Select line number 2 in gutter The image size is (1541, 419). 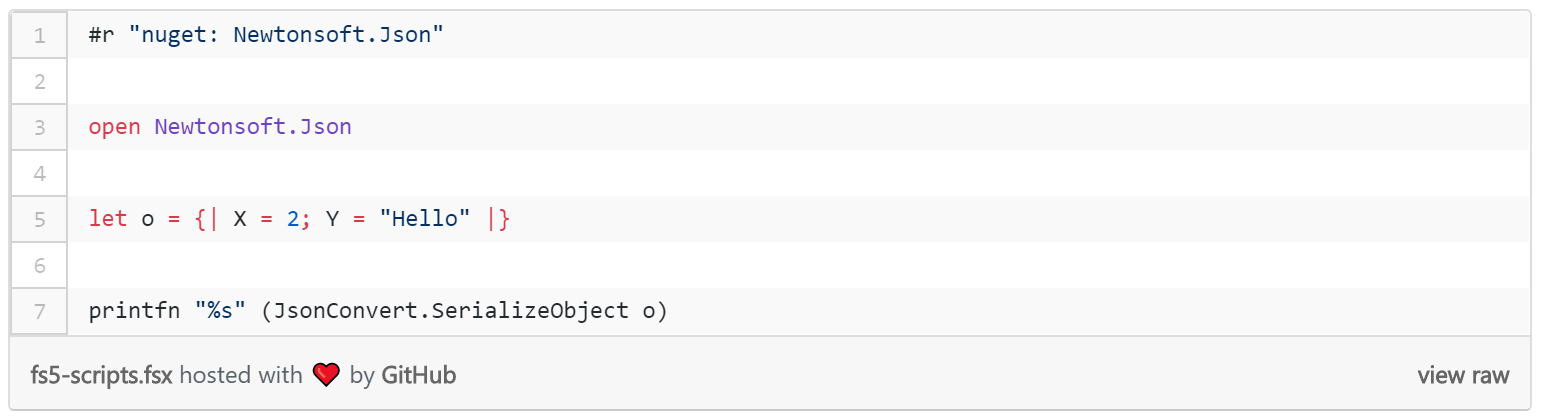tap(40, 81)
